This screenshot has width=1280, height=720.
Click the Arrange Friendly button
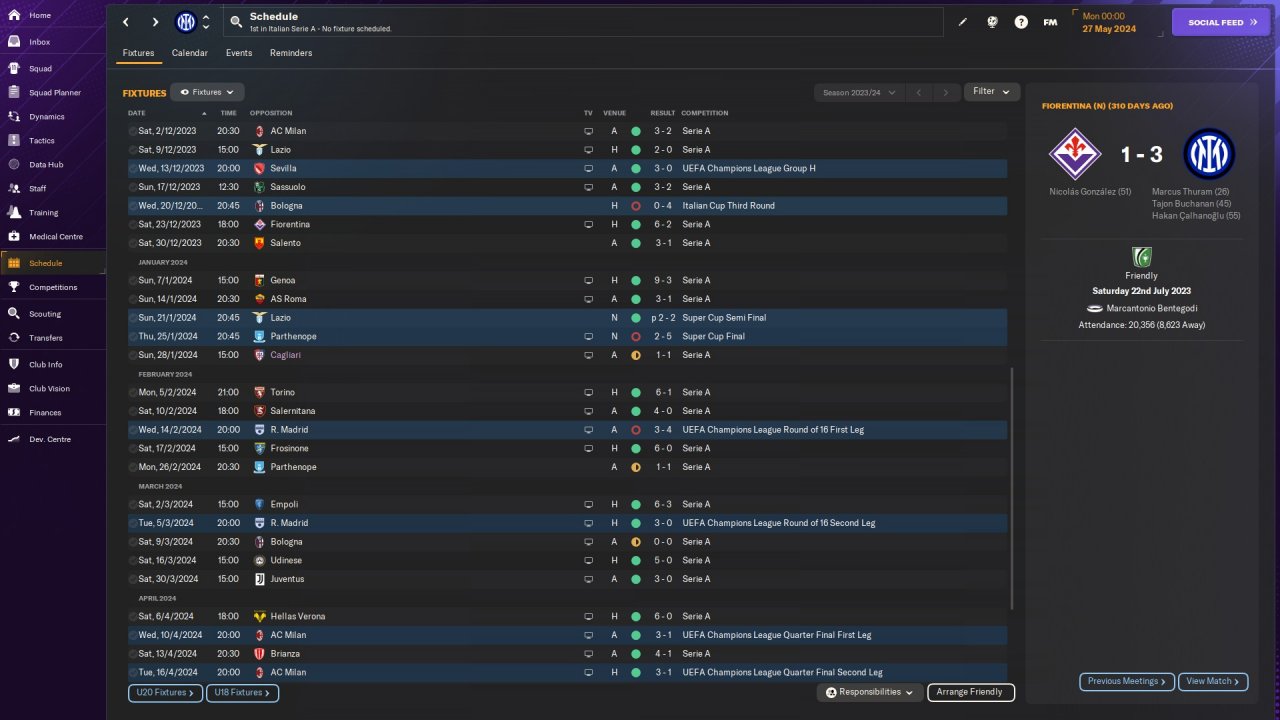tap(971, 692)
